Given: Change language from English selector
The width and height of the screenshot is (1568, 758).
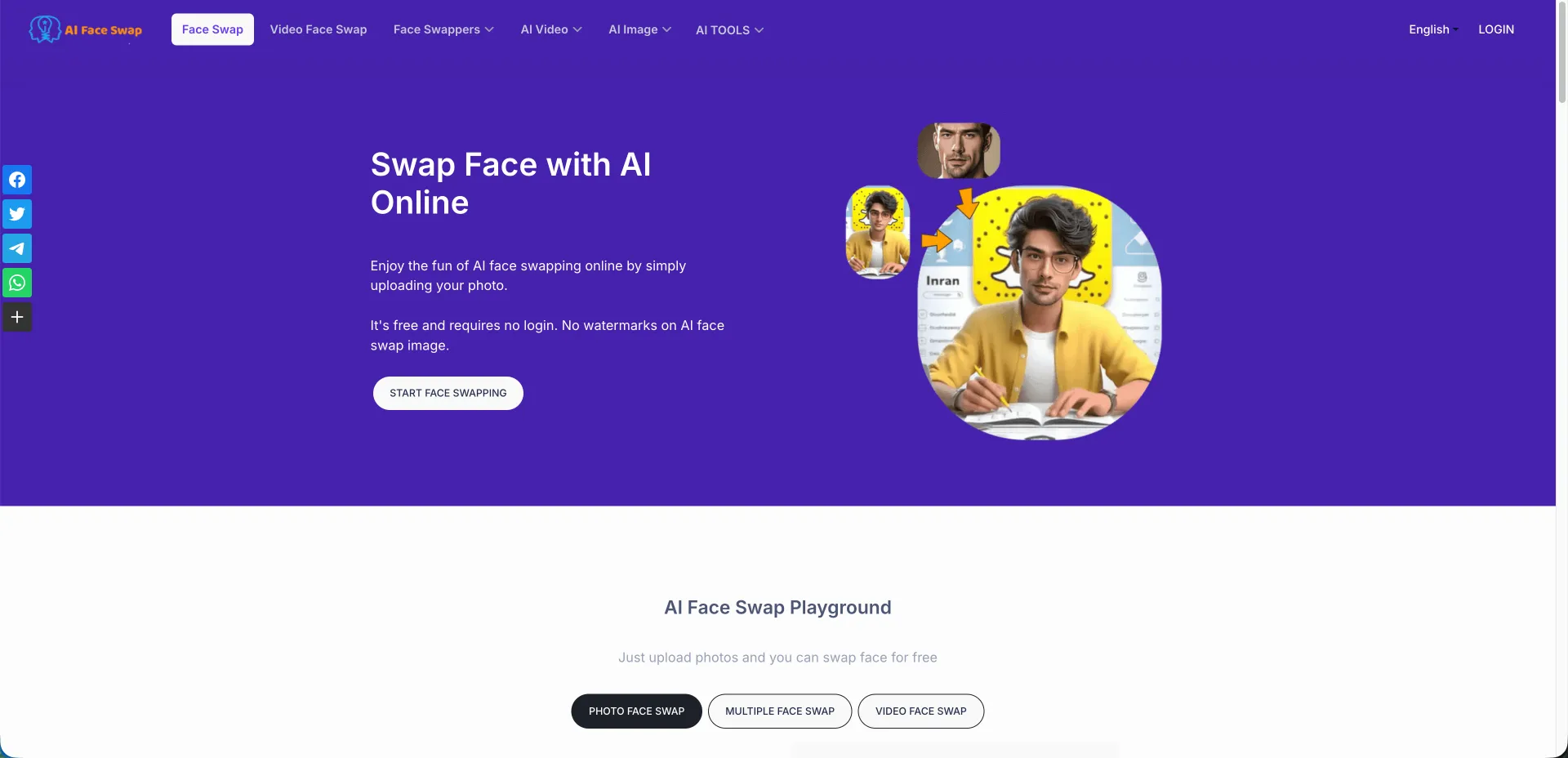Looking at the screenshot, I should click(x=1433, y=29).
